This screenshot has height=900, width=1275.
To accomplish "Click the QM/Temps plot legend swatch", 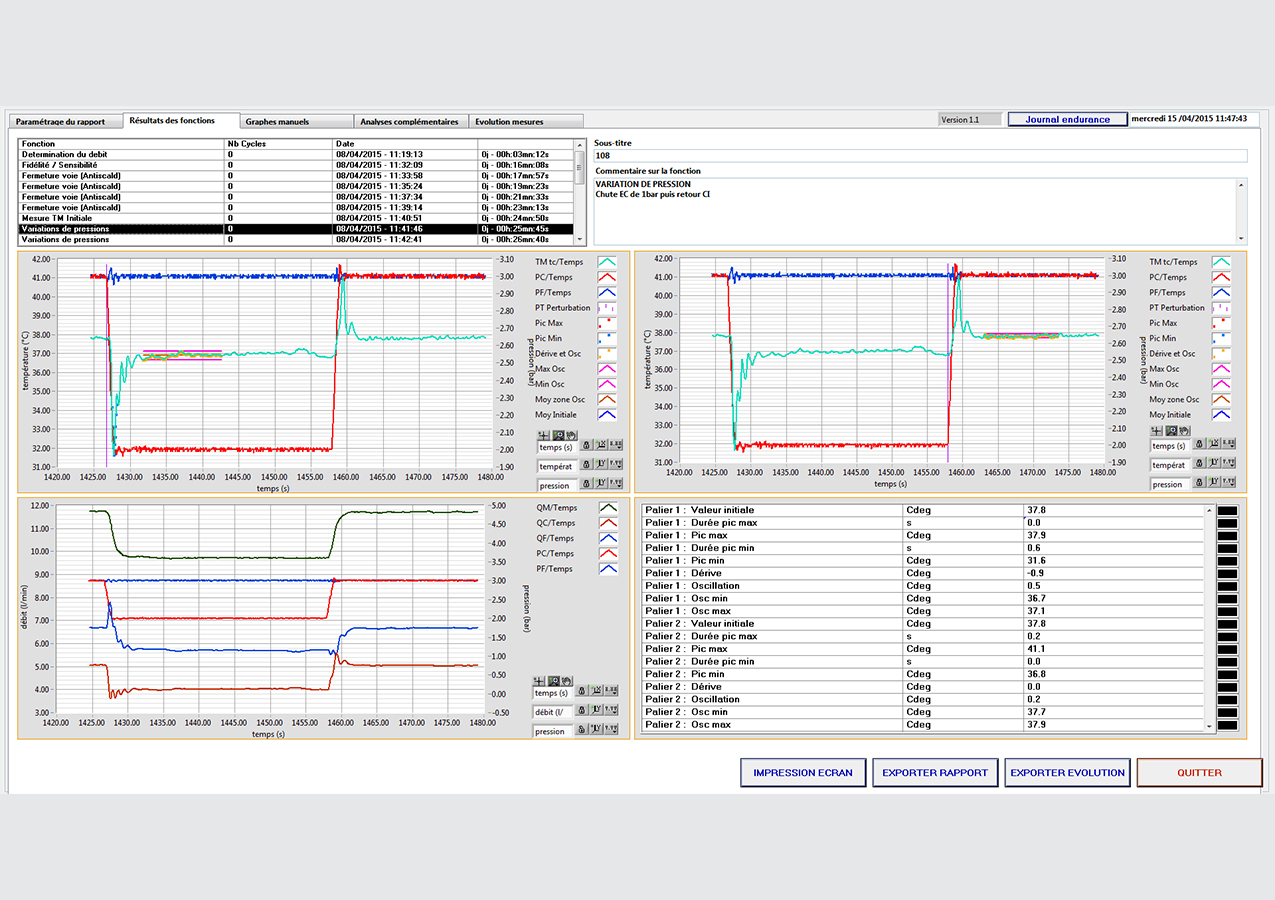I will (607, 508).
